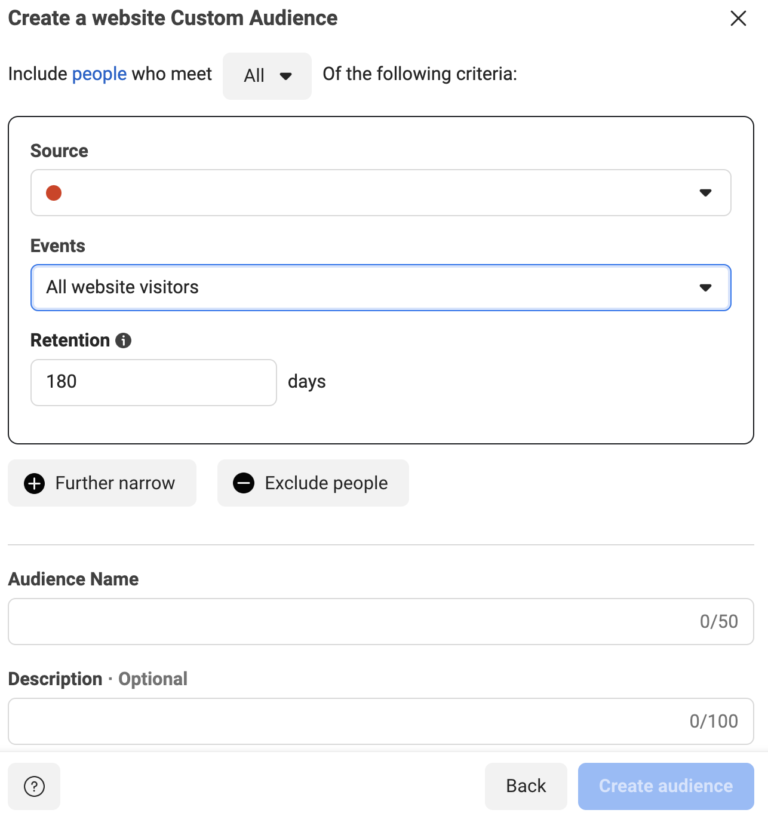Click the chevron inside the All selector
This screenshot has width=768, height=816.
(x=288, y=74)
